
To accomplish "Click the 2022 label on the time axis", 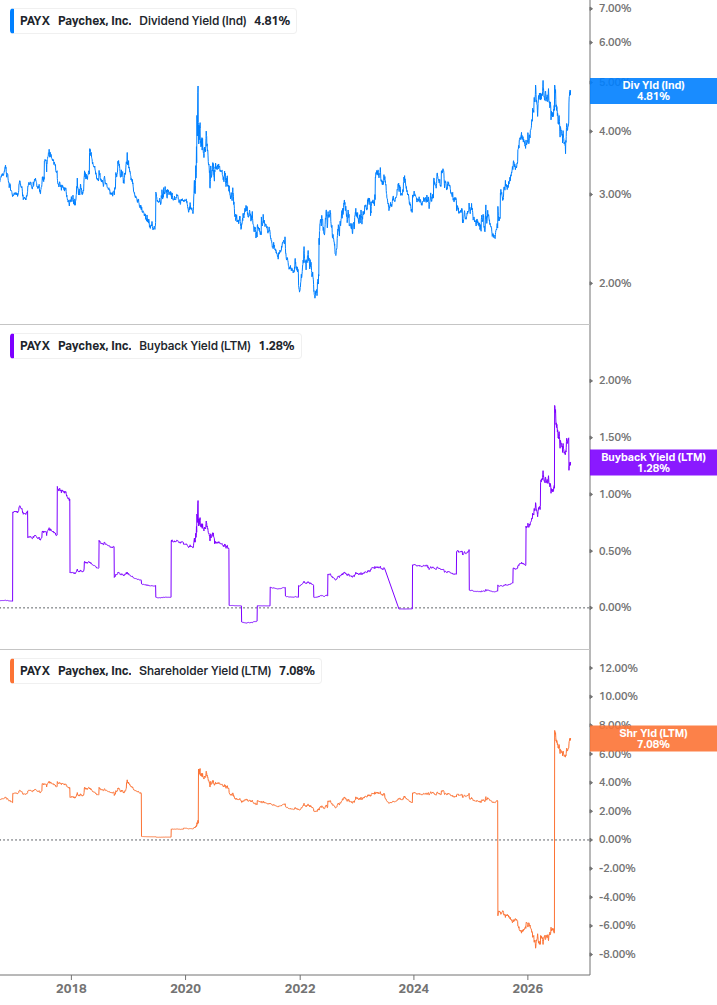I will tap(300, 988).
